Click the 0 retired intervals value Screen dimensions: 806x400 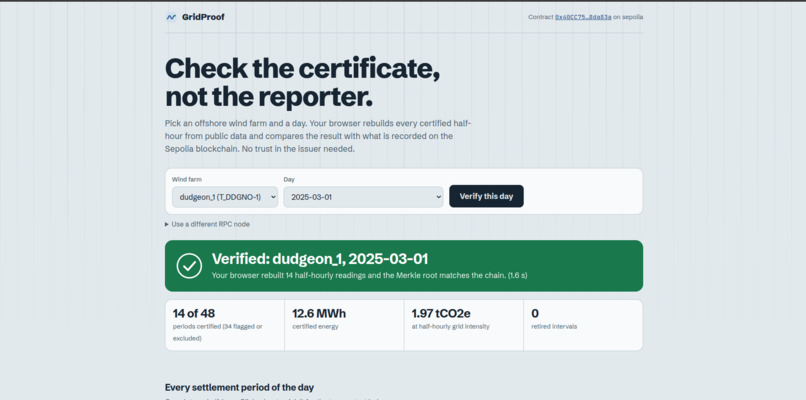click(x=535, y=313)
